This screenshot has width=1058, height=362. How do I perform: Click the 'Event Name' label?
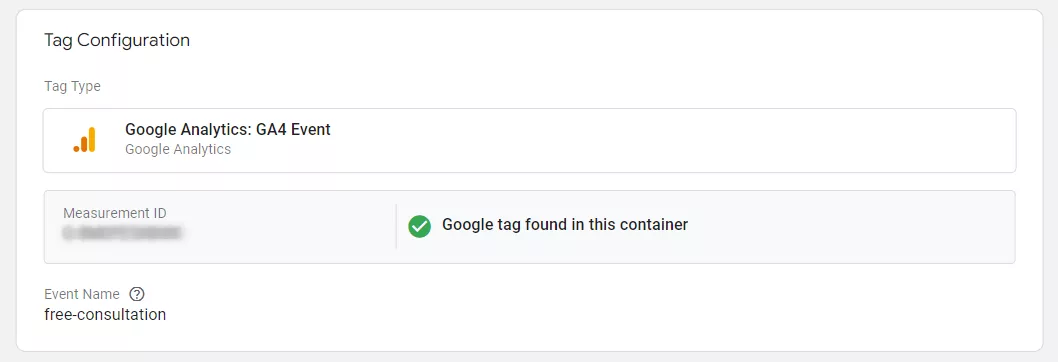point(82,294)
